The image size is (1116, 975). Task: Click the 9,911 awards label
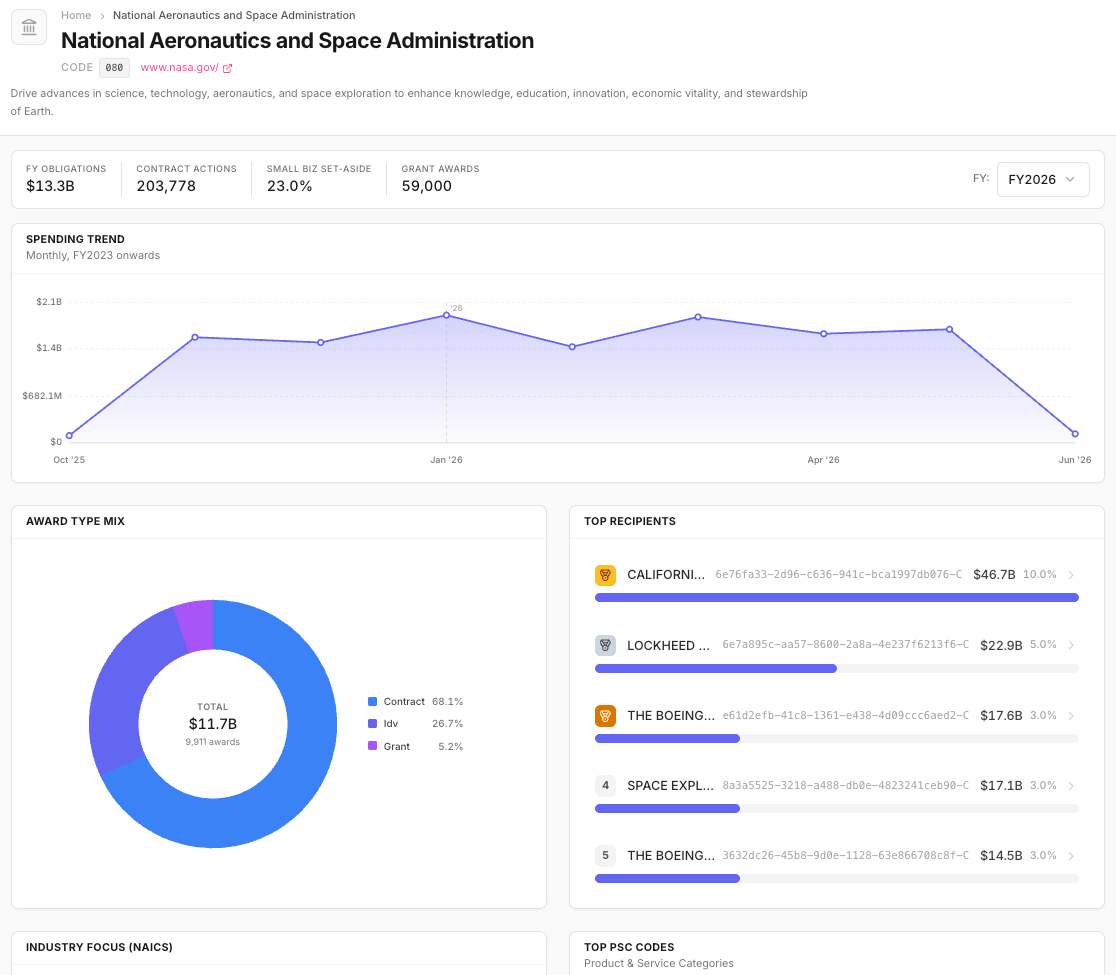[x=213, y=742]
